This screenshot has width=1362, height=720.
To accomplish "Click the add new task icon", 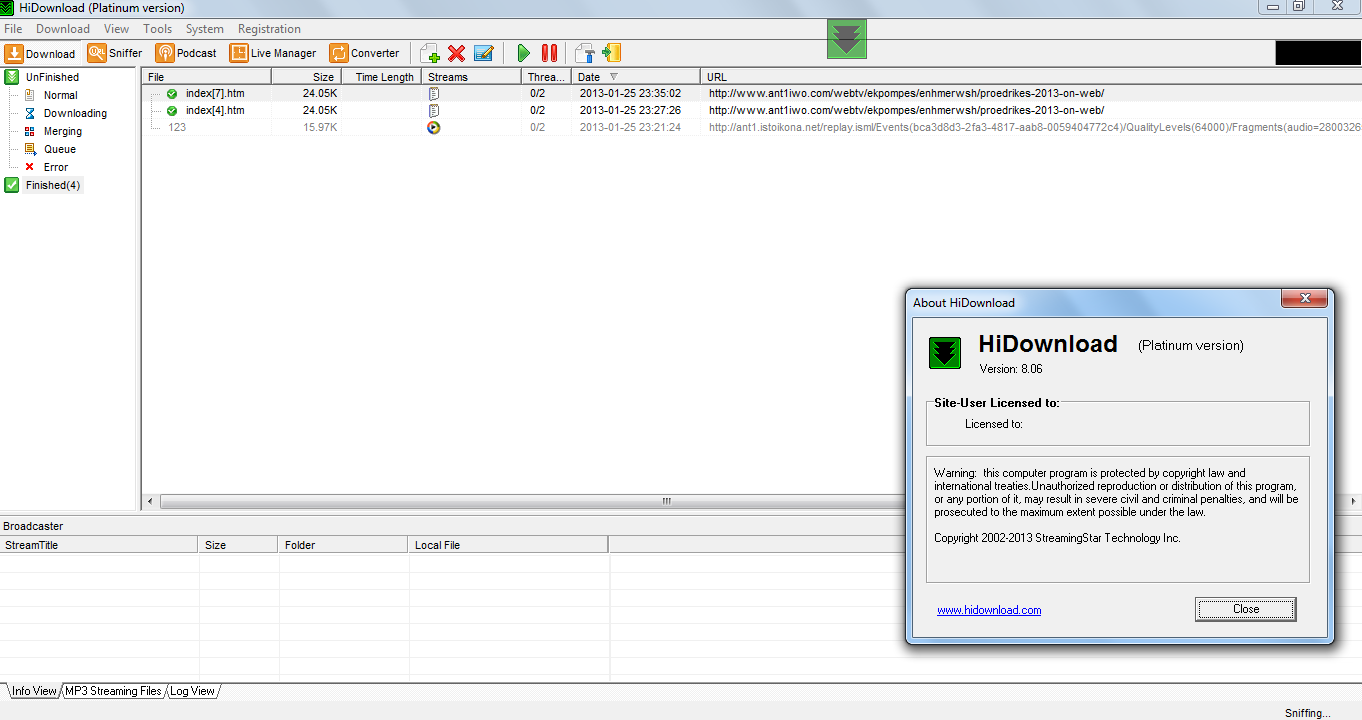I will (x=430, y=53).
